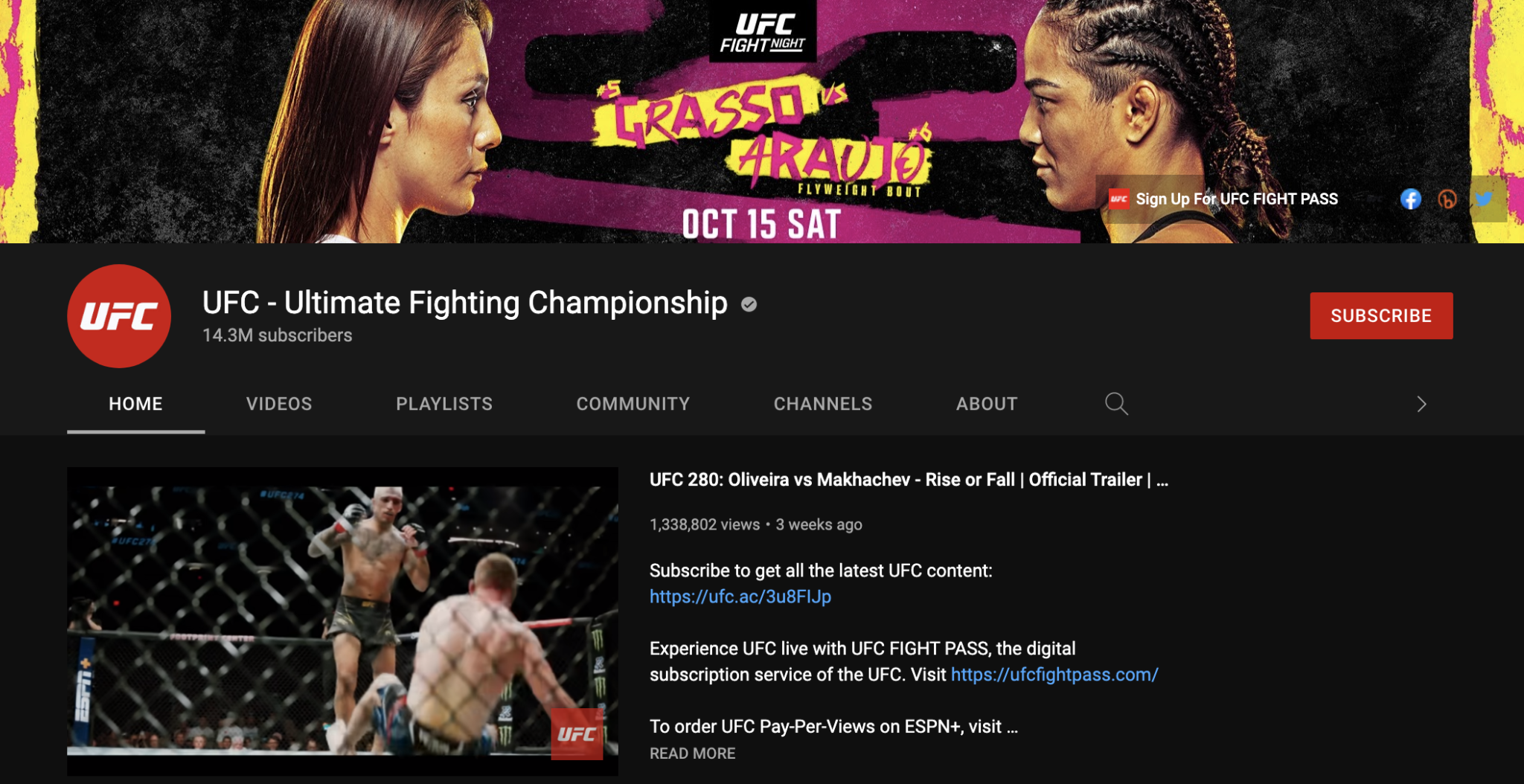Viewport: 1524px width, 784px height.
Task: Click the UFC Fight Night banner logo
Action: 763,31
